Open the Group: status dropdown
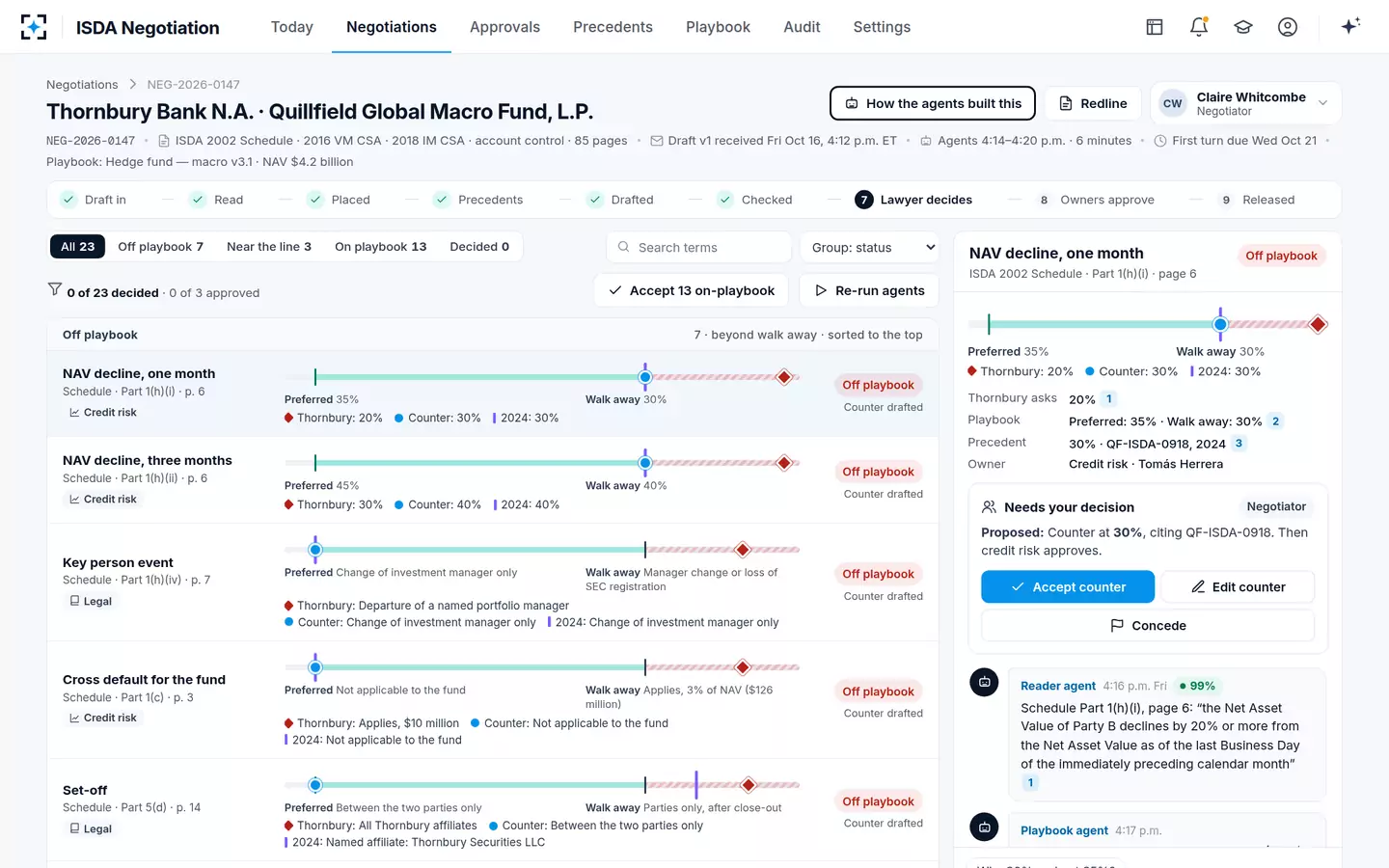 click(869, 247)
